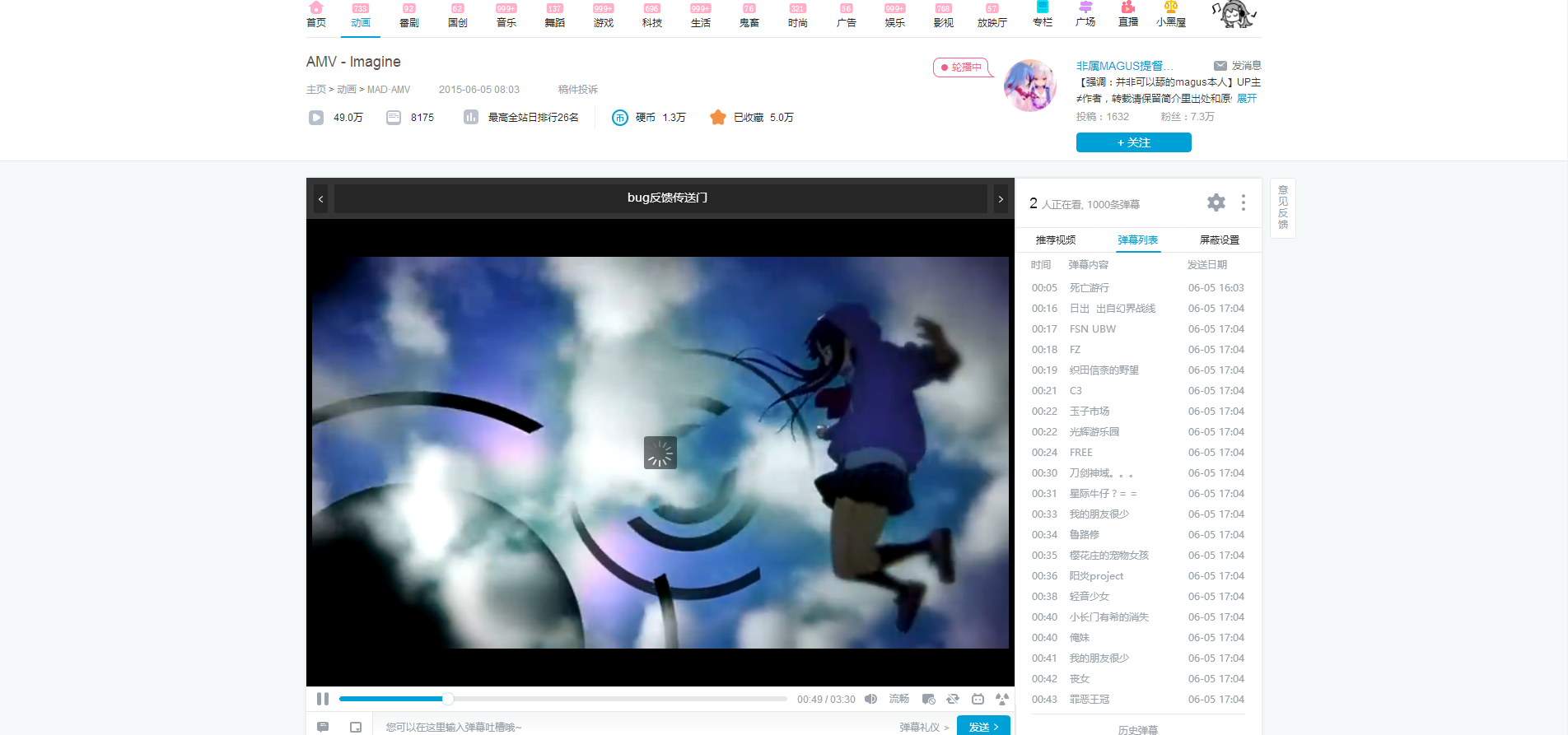Screen dimensions: 1568x735
Task: Click the square danmaku mode icon
Action: tap(356, 727)
